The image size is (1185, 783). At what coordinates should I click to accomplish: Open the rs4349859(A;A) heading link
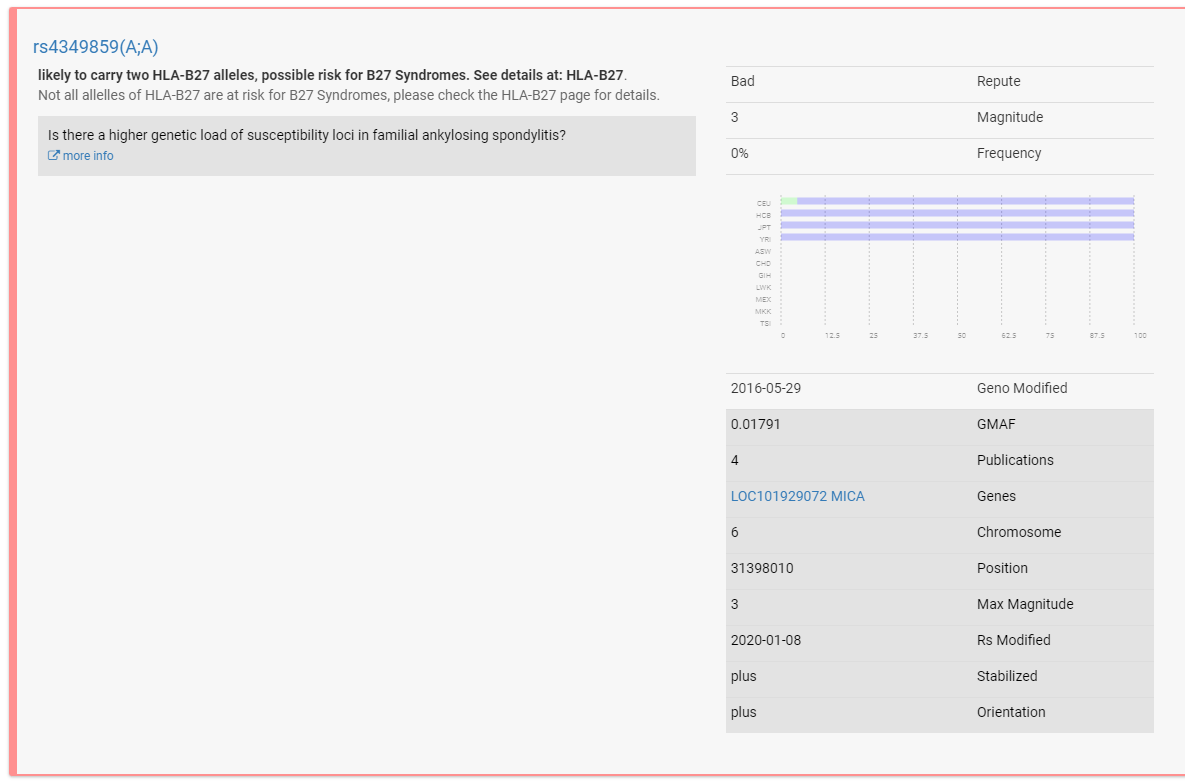[x=96, y=47]
